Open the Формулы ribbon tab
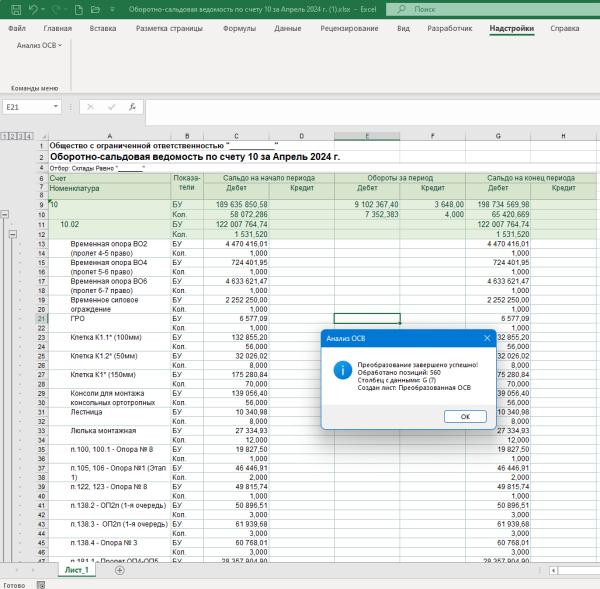This screenshot has width=600, height=589. 239,29
